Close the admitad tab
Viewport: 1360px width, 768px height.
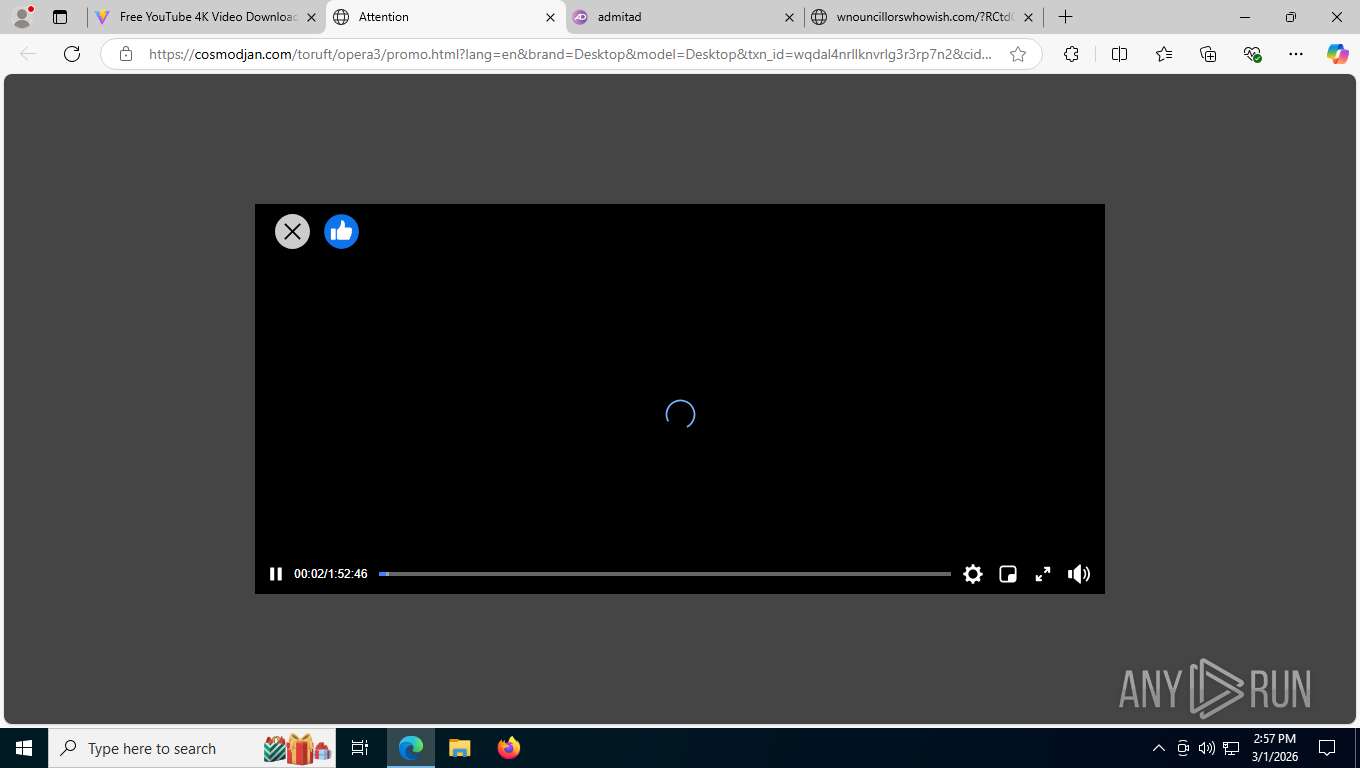point(789,17)
